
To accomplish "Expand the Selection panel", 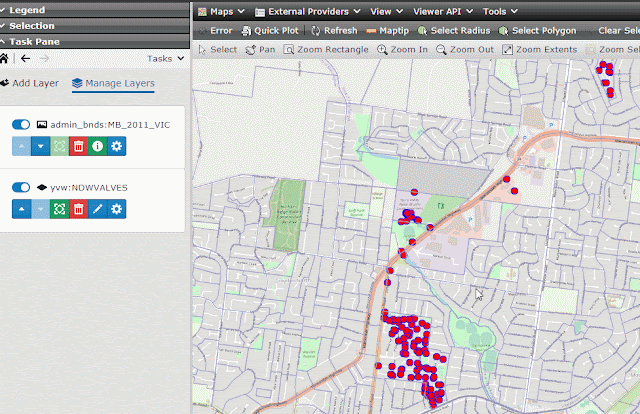I will click(x=95, y=26).
